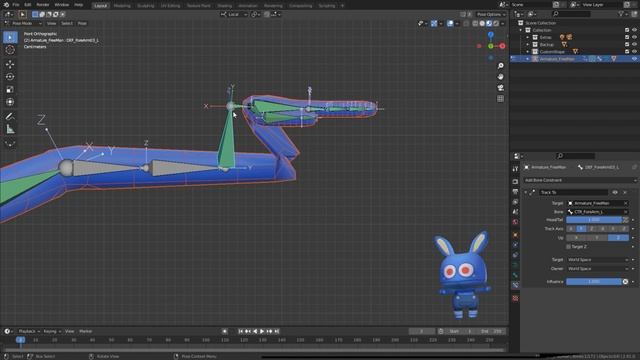Click the pan view hand icon
This screenshot has height=360, width=640.
500,77
